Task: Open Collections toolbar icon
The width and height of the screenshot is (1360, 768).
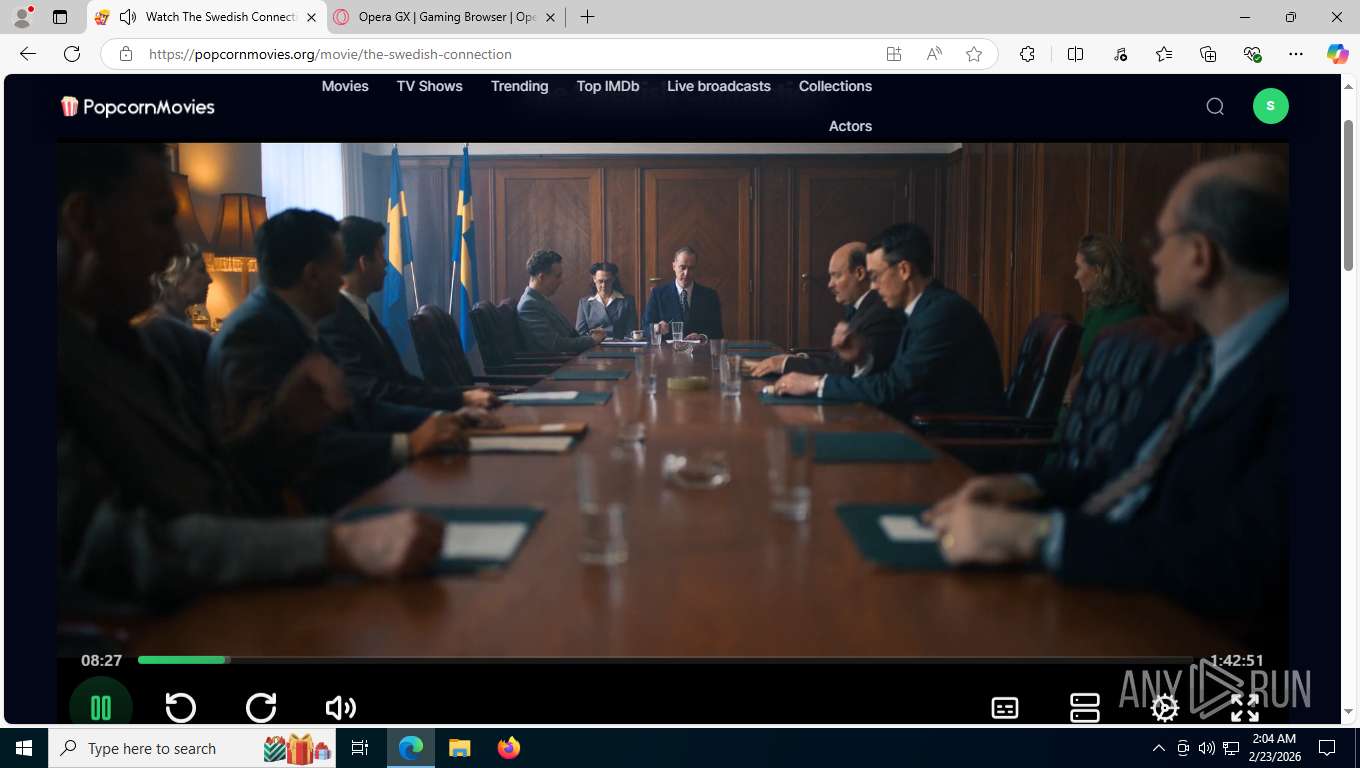Action: click(x=1208, y=54)
